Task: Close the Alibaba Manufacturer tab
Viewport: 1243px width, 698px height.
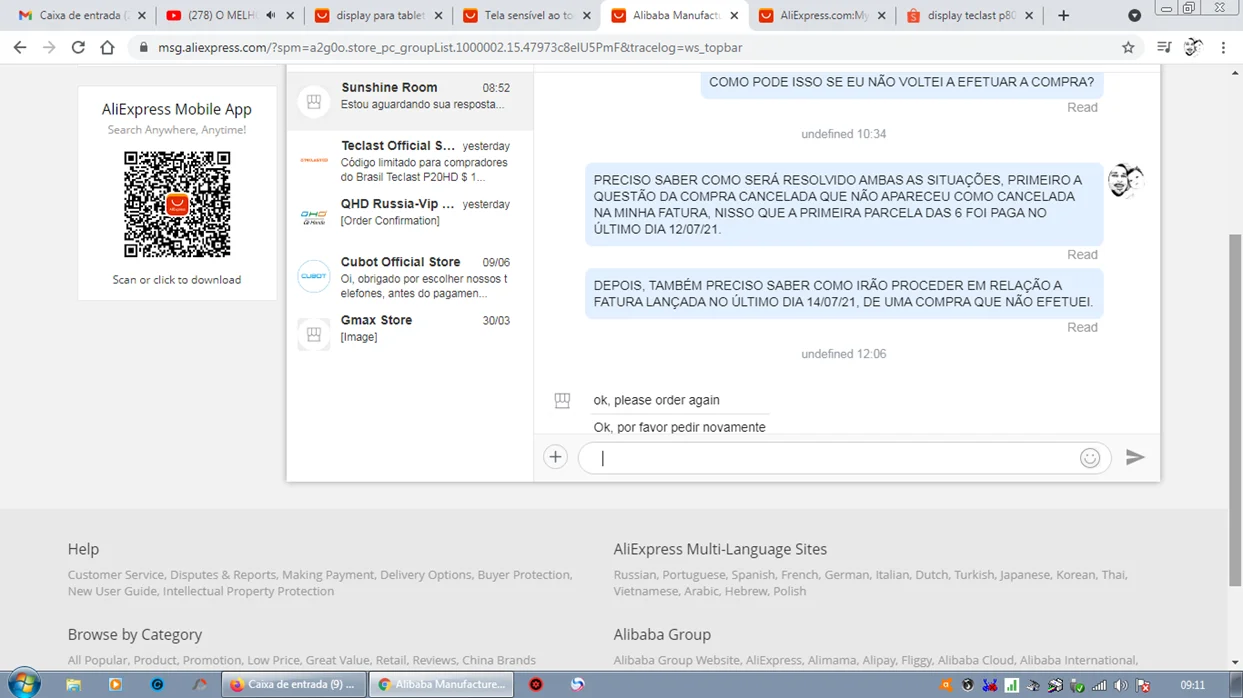Action: (734, 15)
